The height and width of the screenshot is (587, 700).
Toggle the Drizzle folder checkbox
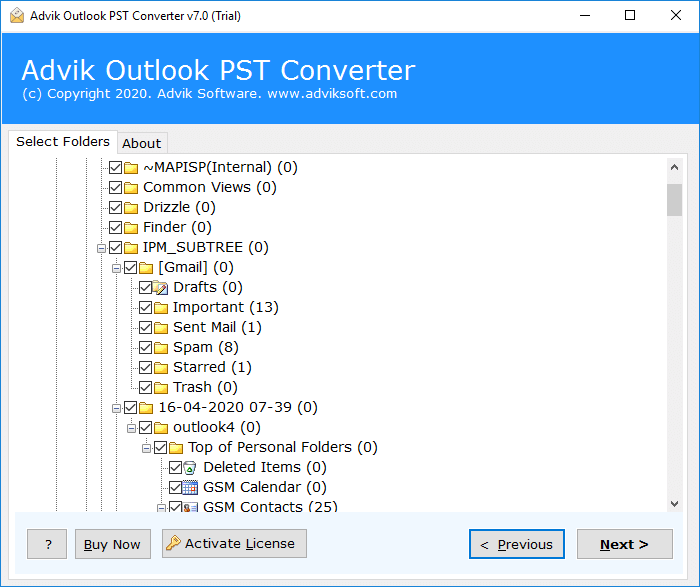[x=116, y=208]
